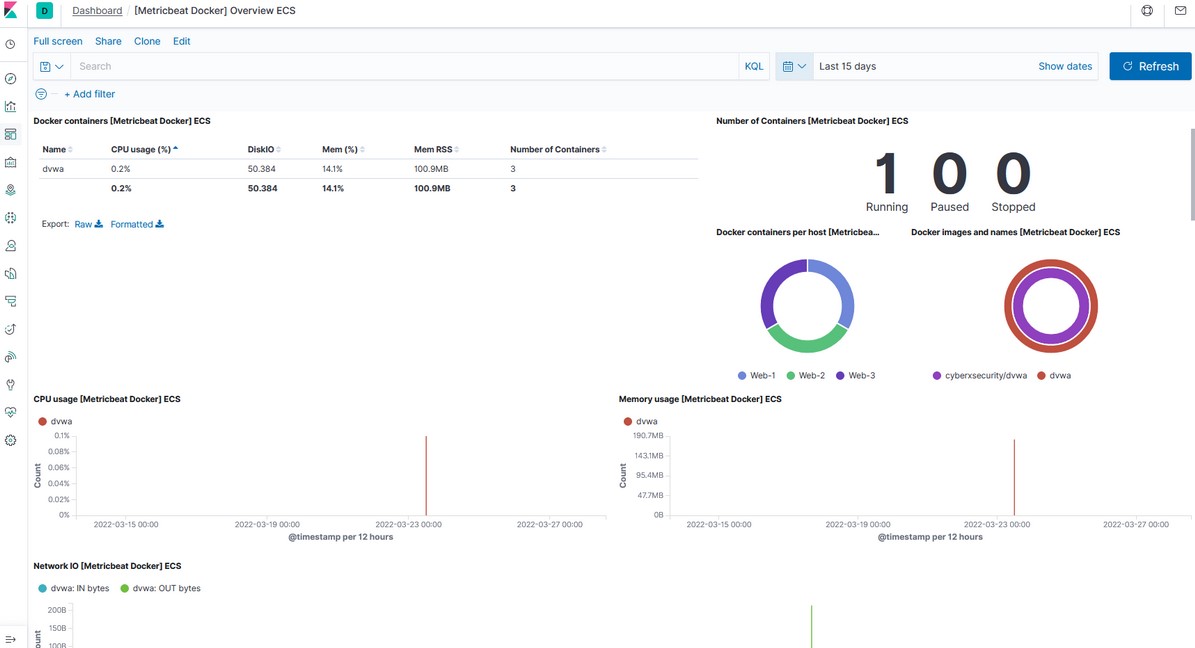
Task: Click Edit in the dashboard menu
Action: 181,41
